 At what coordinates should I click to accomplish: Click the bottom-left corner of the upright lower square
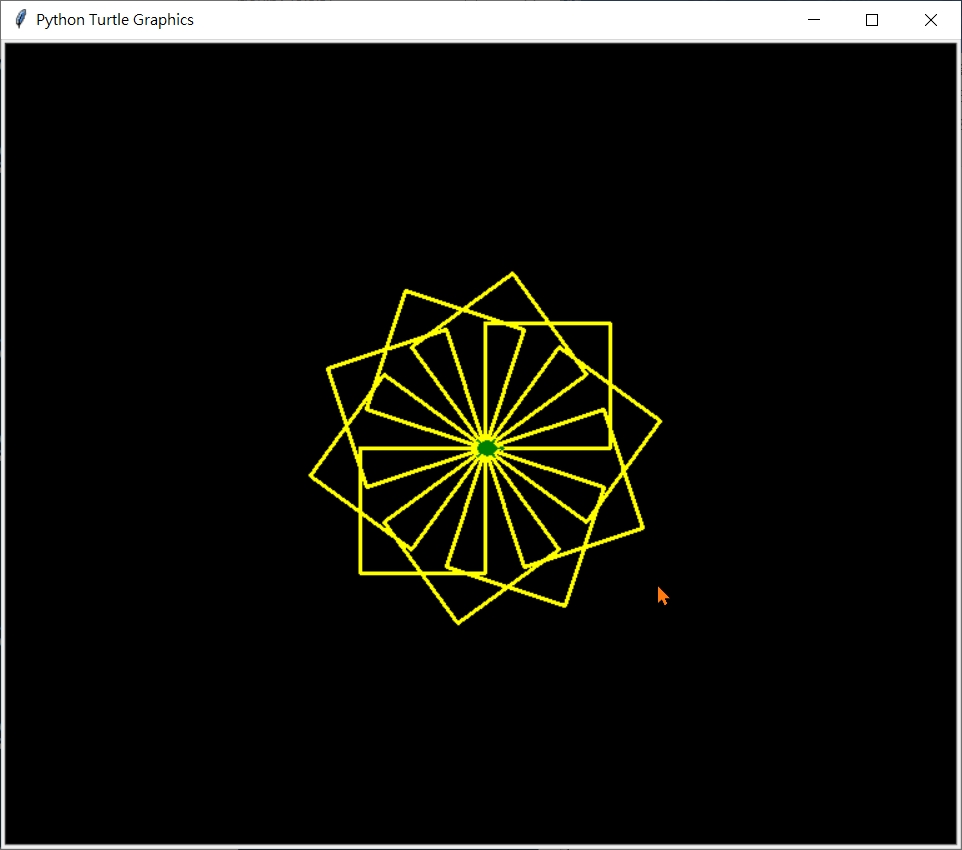click(x=361, y=573)
